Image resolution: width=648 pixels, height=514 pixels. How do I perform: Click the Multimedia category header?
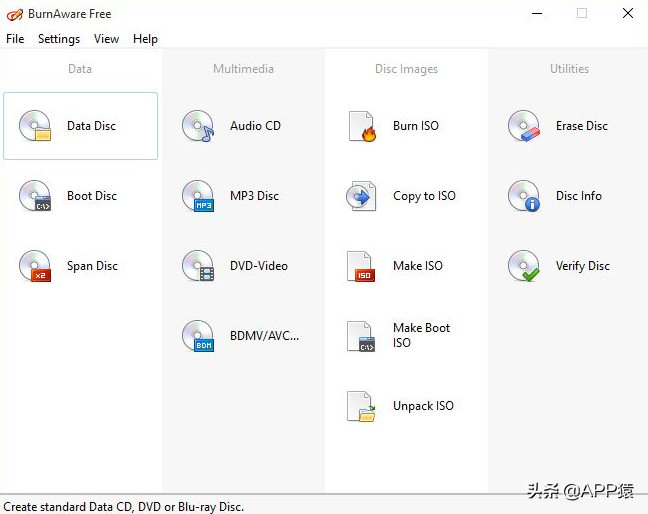click(x=243, y=69)
